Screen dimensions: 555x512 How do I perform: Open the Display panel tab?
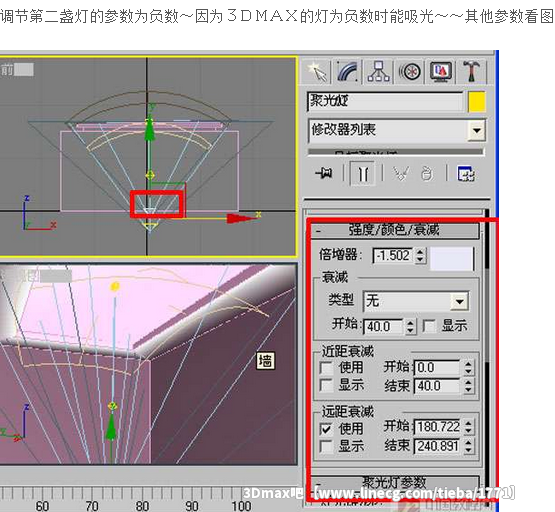pos(440,71)
